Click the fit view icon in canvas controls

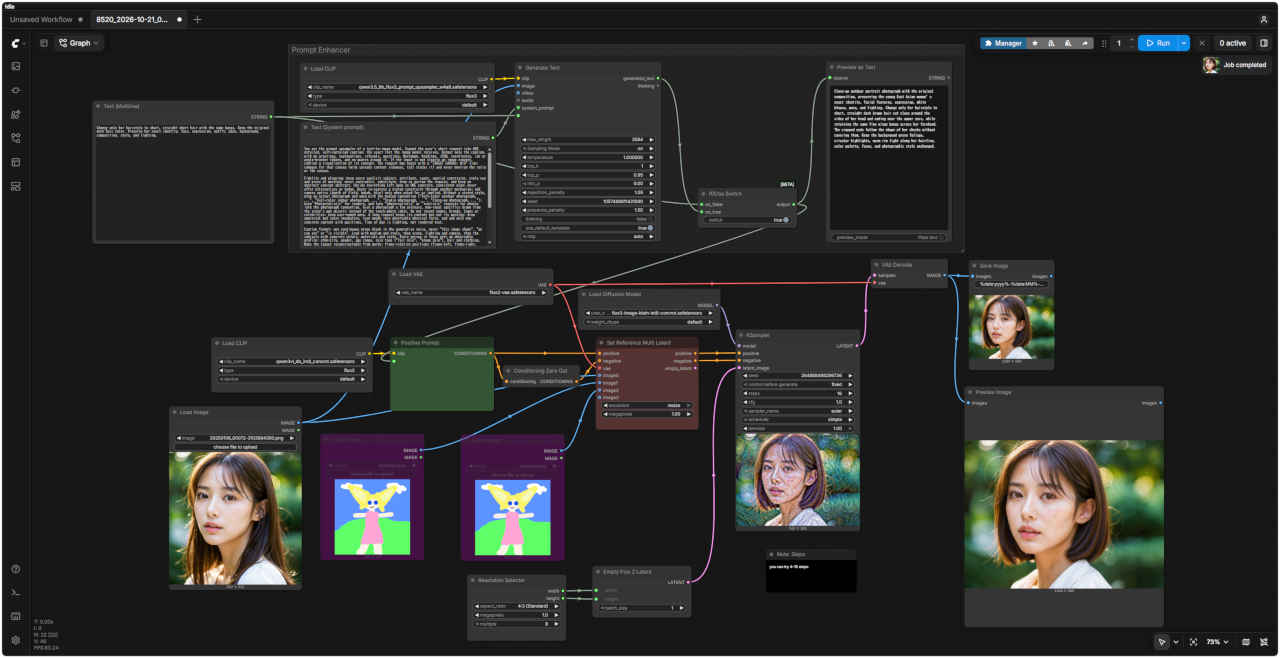[x=1193, y=642]
